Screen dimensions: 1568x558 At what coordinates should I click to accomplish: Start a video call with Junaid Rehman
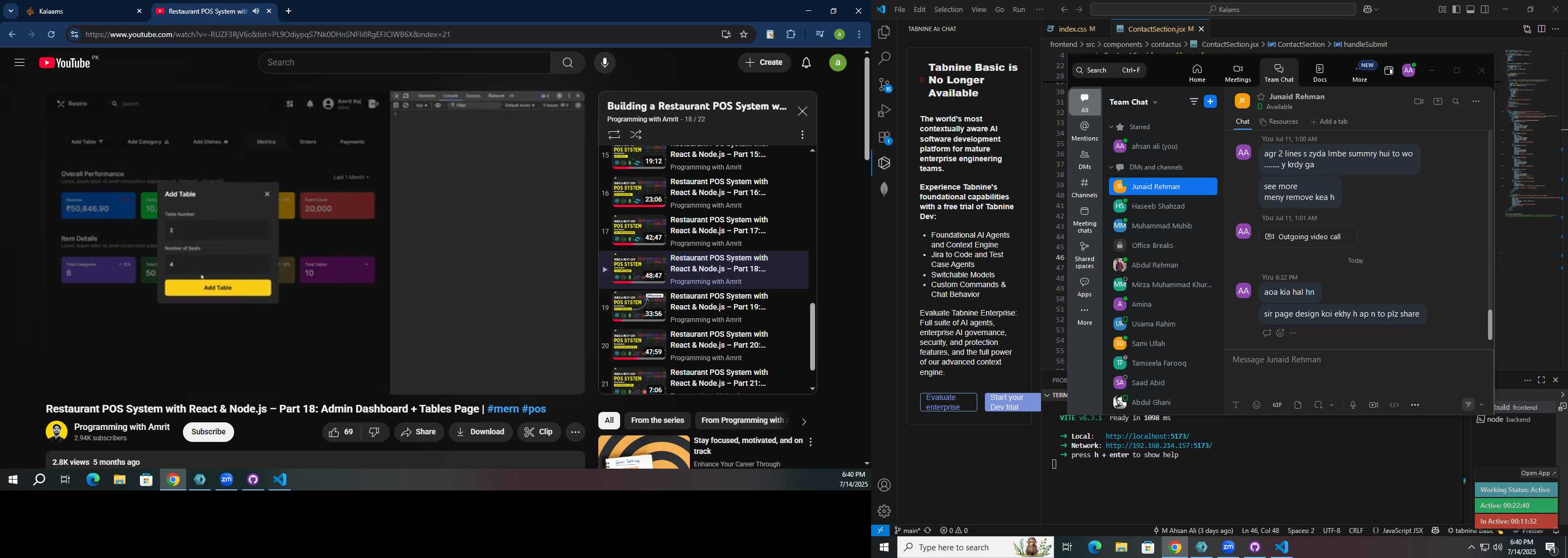1418,102
